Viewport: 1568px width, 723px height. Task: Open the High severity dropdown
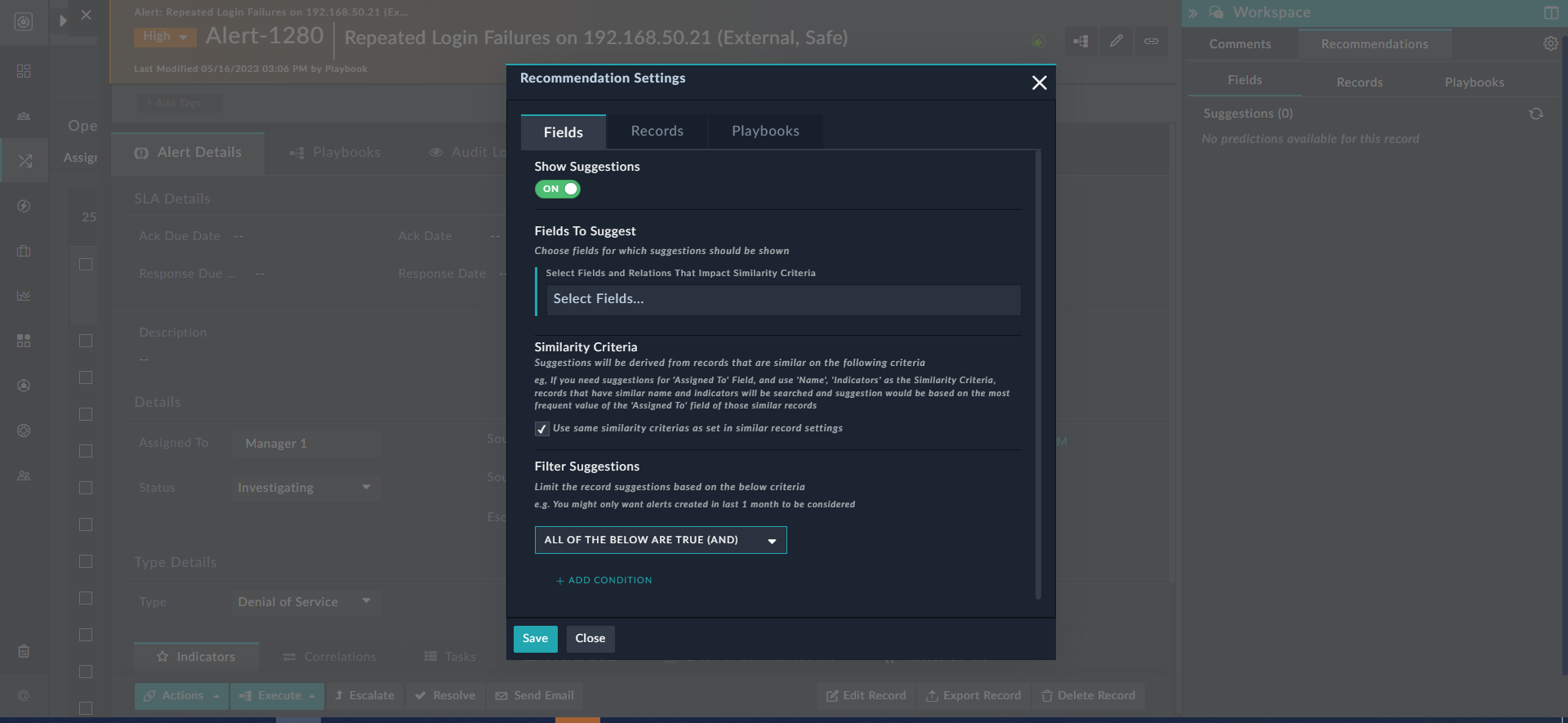pyautogui.click(x=165, y=36)
